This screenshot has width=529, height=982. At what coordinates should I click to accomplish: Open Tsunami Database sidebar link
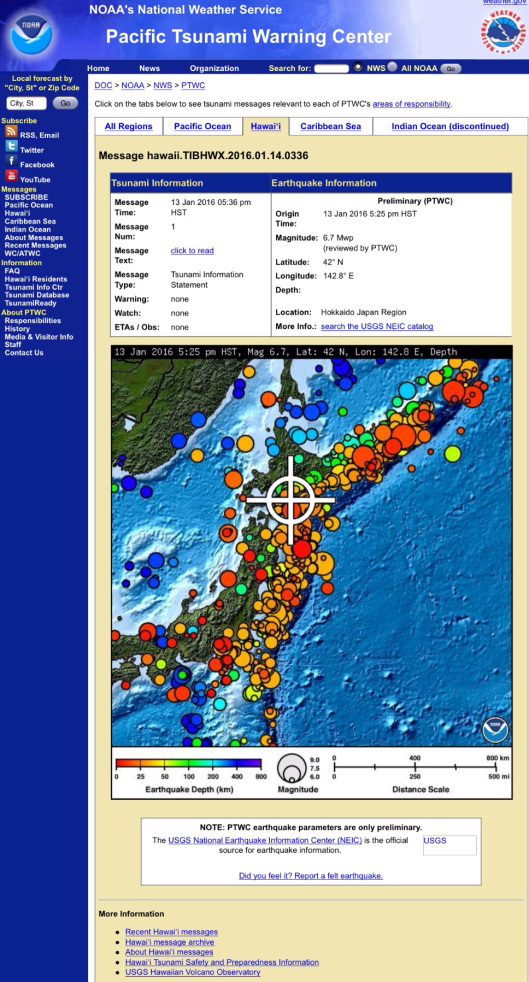[37, 295]
